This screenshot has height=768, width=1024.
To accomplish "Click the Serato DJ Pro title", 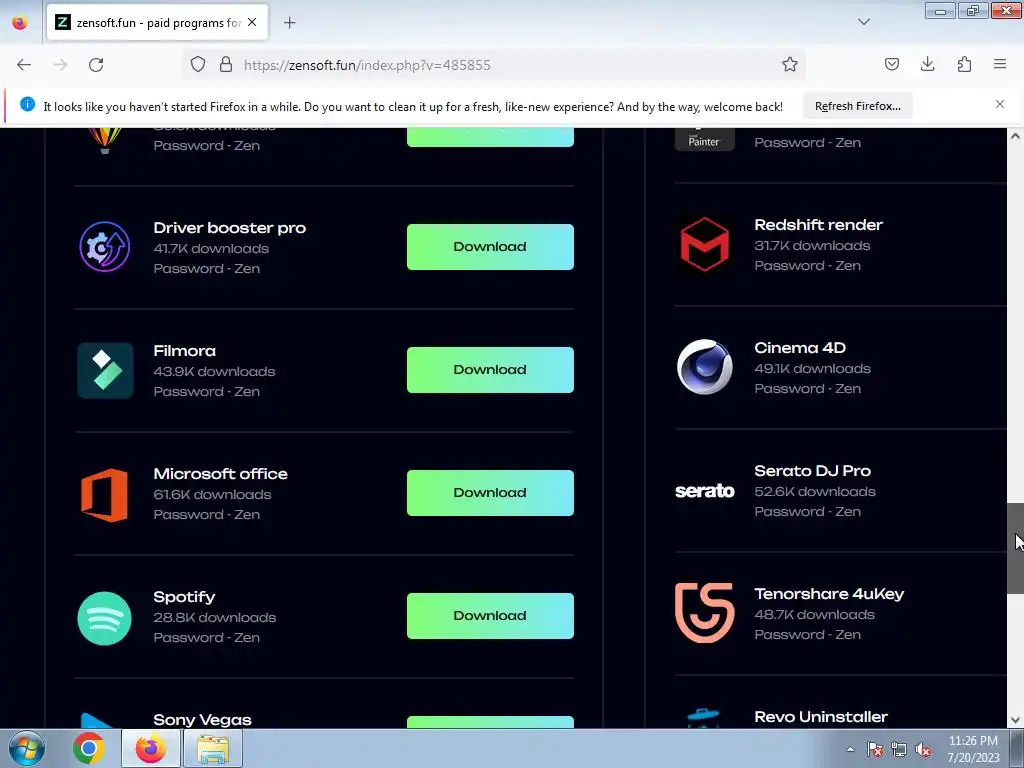I will (x=812, y=471).
